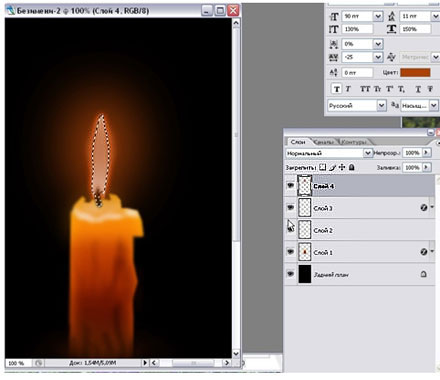Screen dimensions: 440x380
Task: Click the lock icon on the Задний план layer
Action: [423, 274]
